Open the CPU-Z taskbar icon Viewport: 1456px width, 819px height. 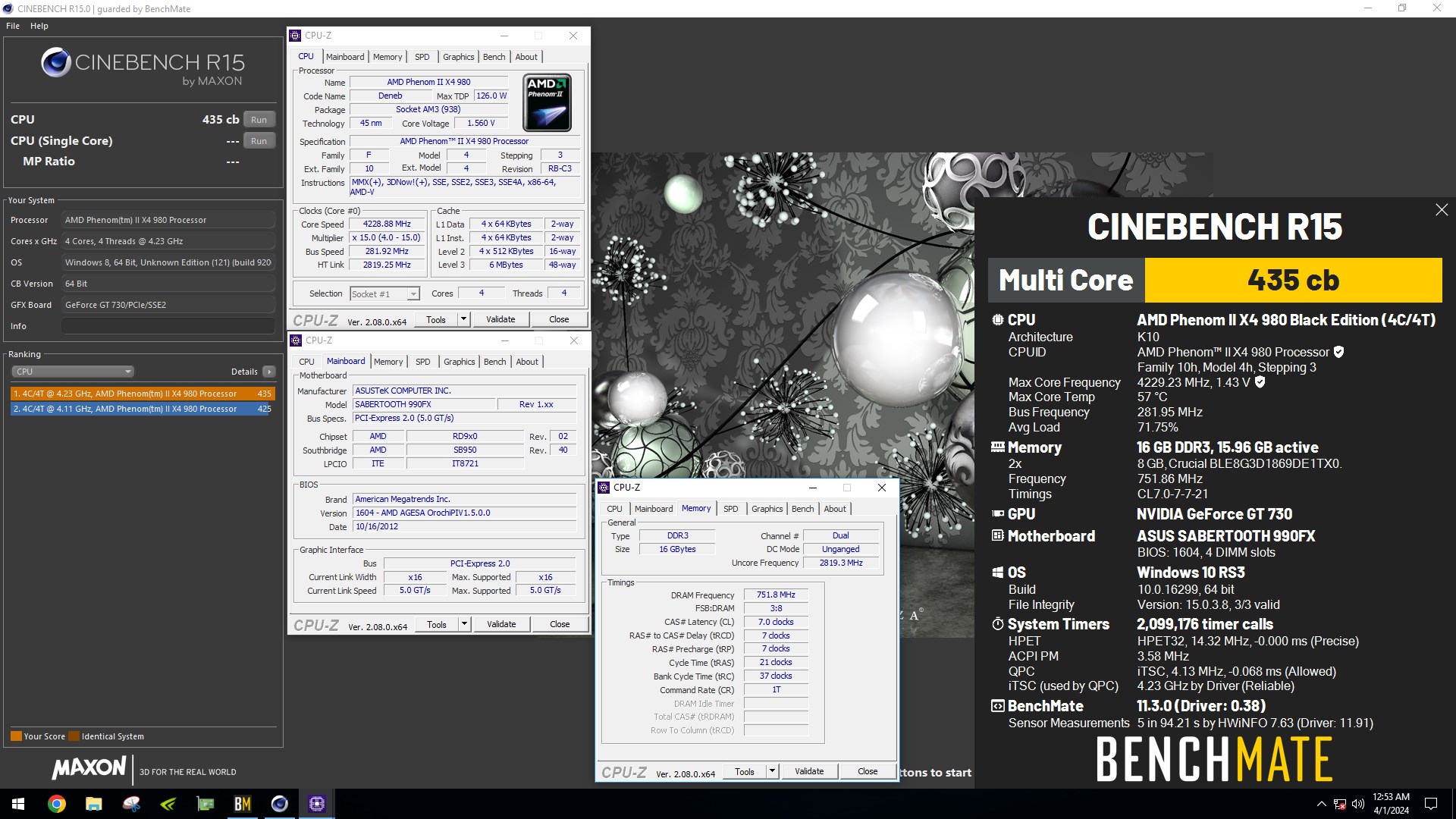(x=316, y=804)
